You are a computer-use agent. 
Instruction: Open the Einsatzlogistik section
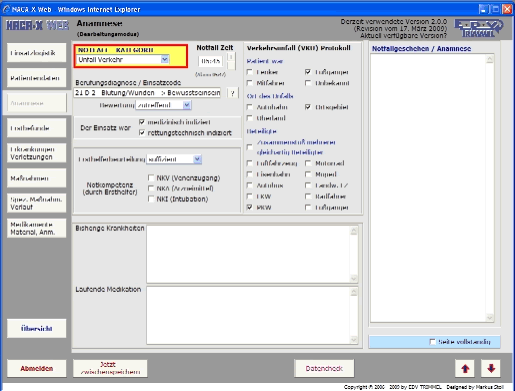point(37,53)
